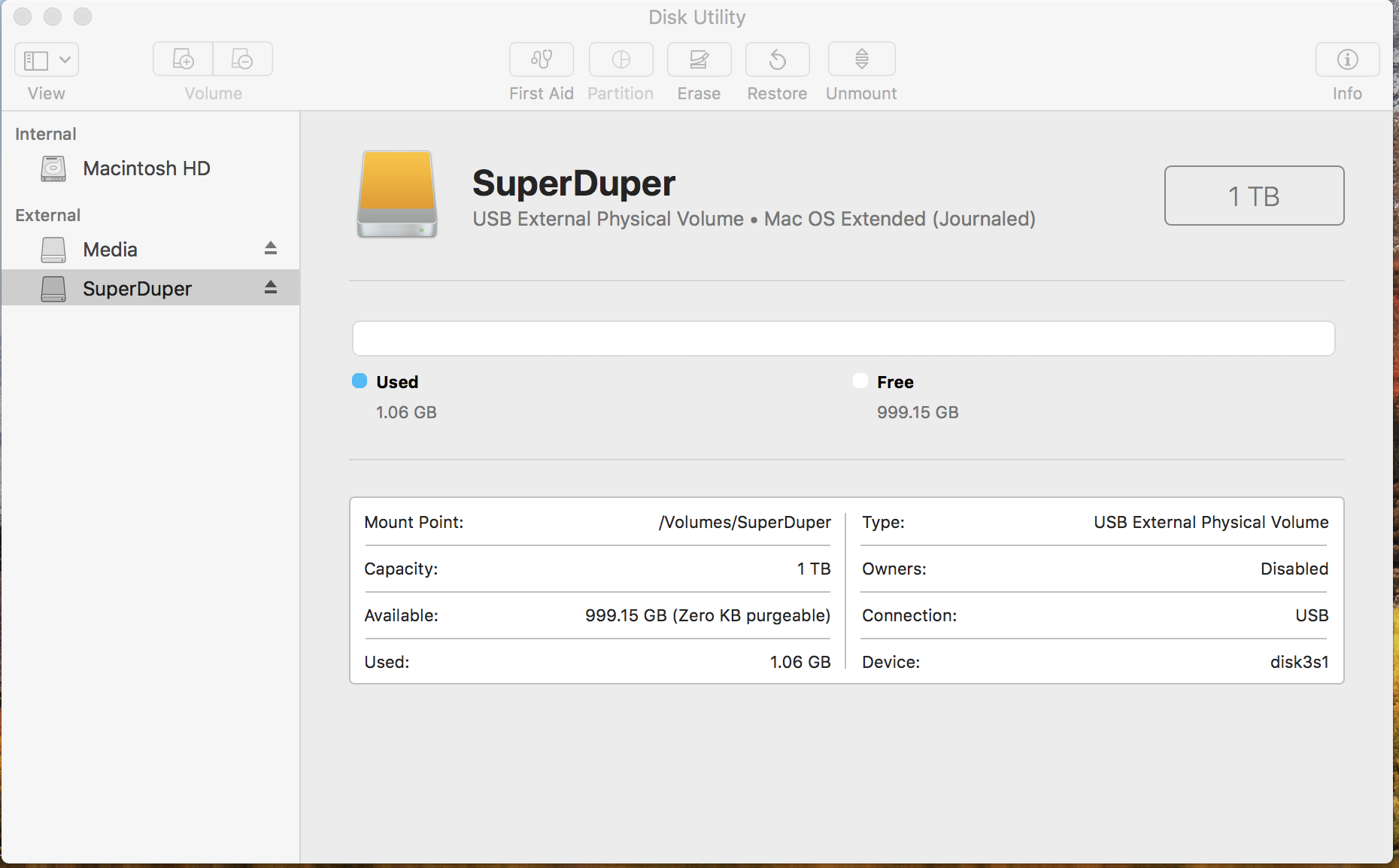The height and width of the screenshot is (868, 1399).
Task: Click the storage usage bar
Action: [842, 338]
